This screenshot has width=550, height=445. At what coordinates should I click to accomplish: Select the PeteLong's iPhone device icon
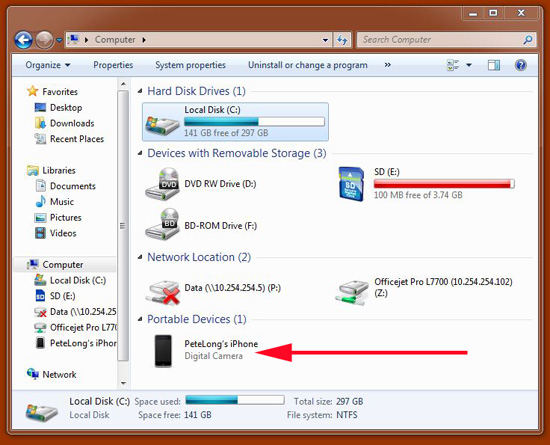[x=163, y=351]
